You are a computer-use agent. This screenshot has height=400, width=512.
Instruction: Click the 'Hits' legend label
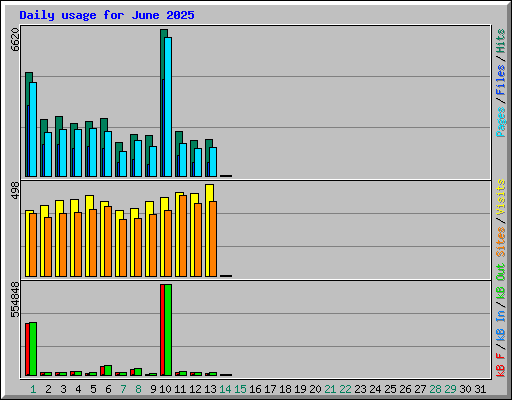tap(501, 41)
